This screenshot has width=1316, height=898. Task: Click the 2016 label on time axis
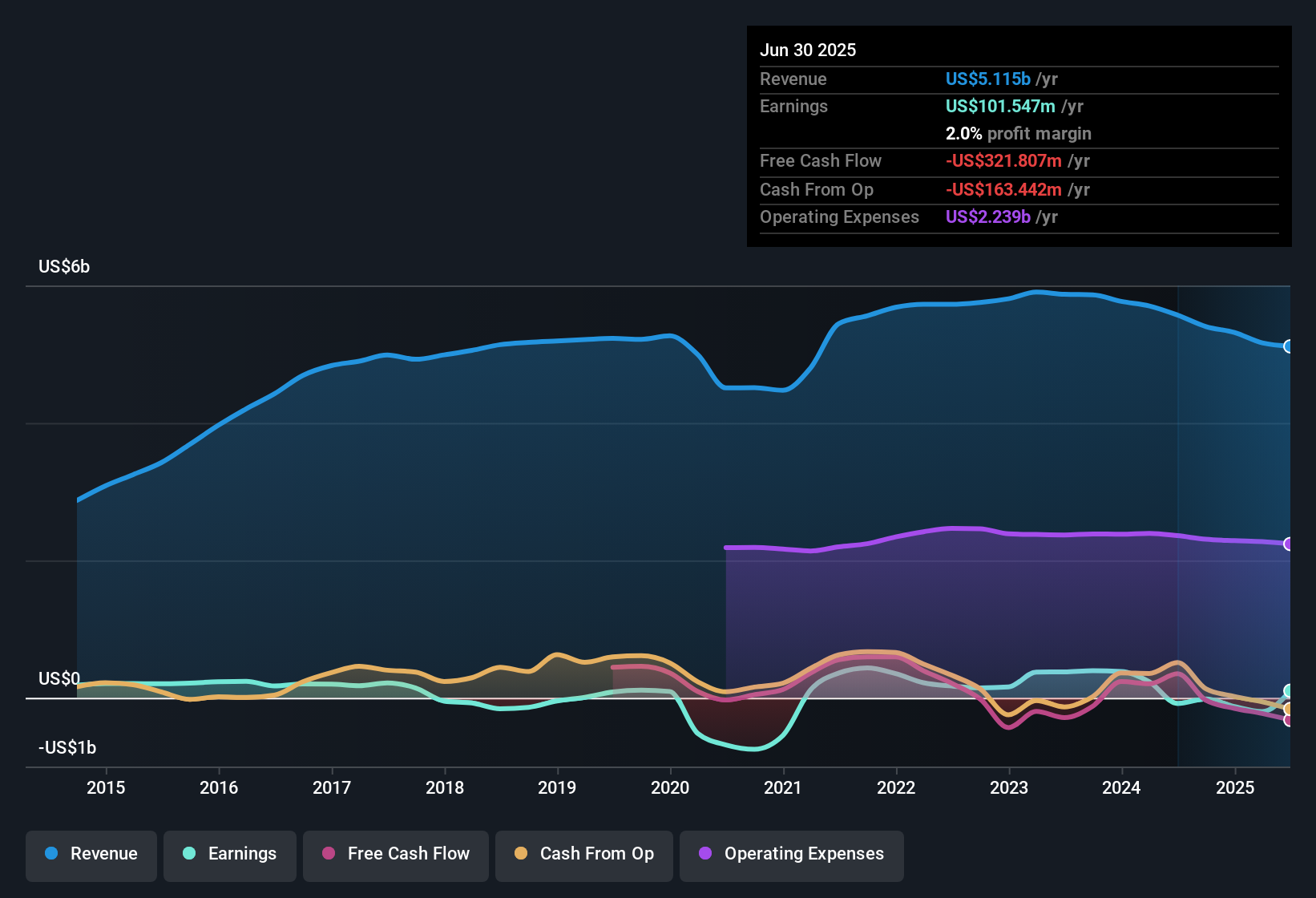(x=219, y=787)
